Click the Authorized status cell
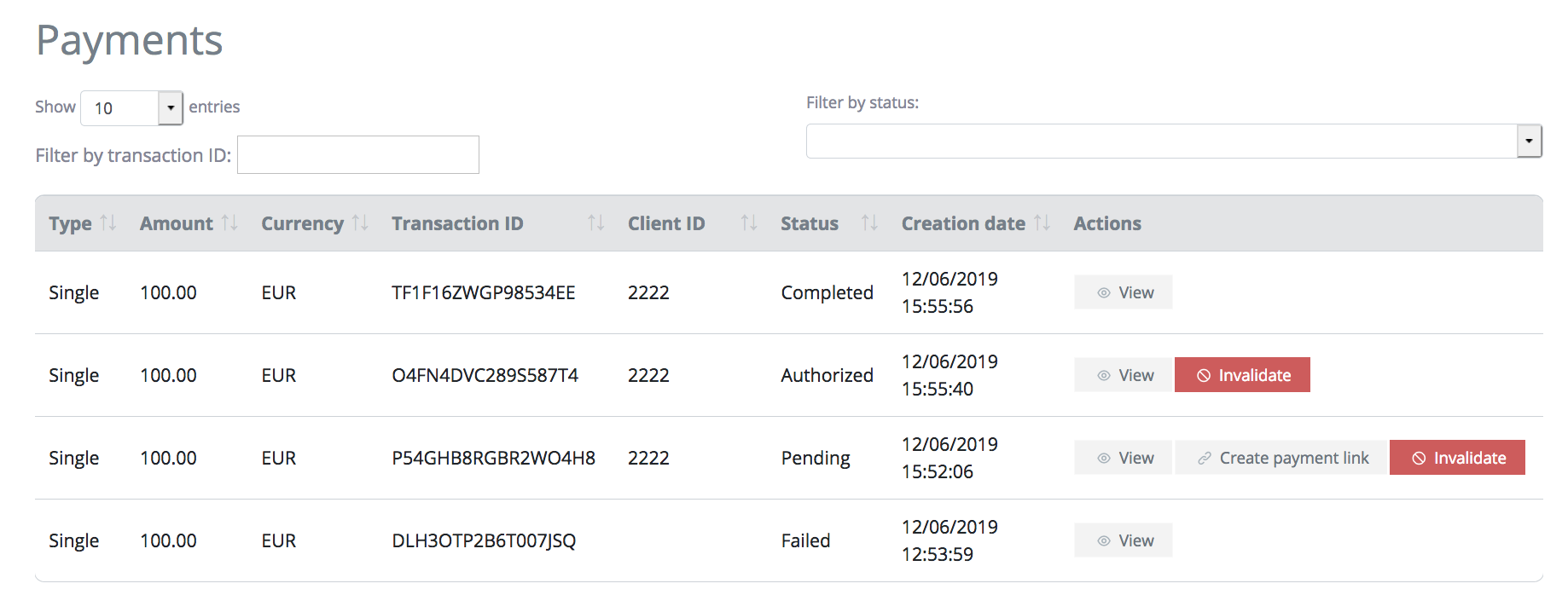The image size is (1568, 595). tap(827, 375)
